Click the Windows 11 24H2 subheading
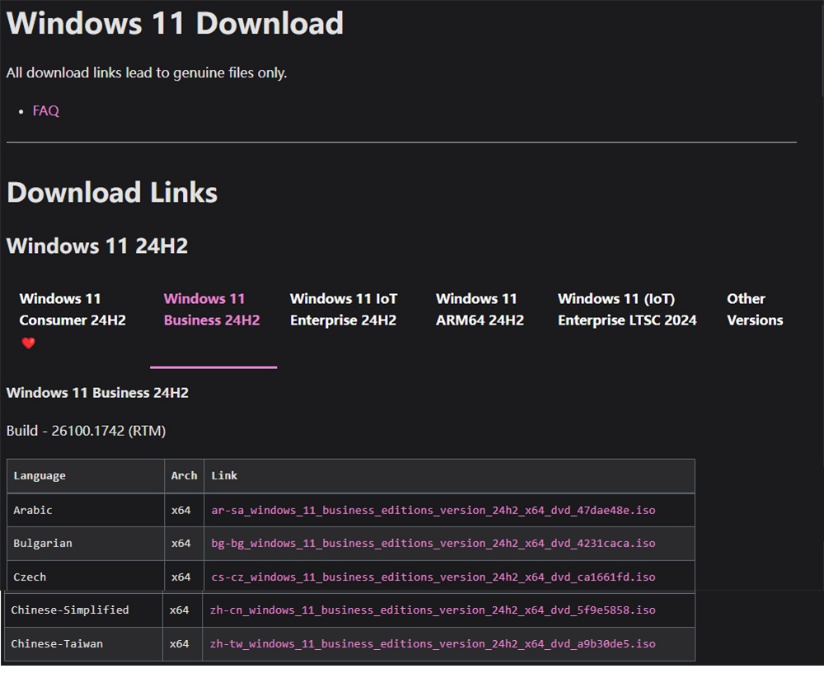 97,246
